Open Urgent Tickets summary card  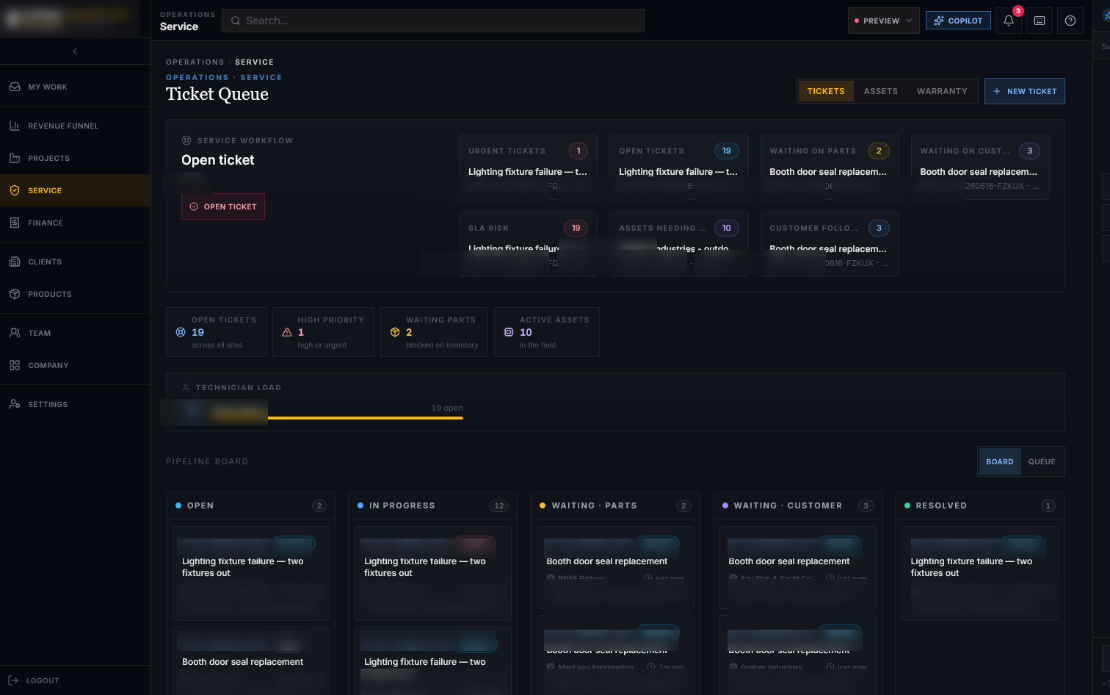(x=528, y=167)
